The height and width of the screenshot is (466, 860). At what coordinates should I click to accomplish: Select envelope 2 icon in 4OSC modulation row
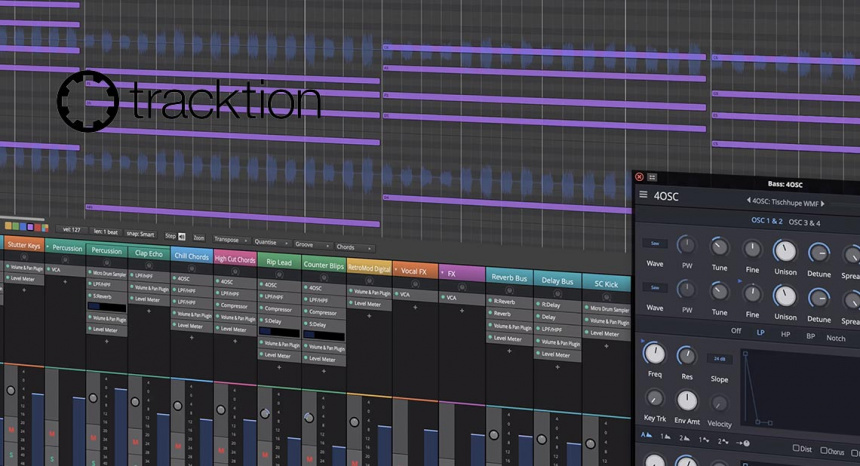(684, 438)
